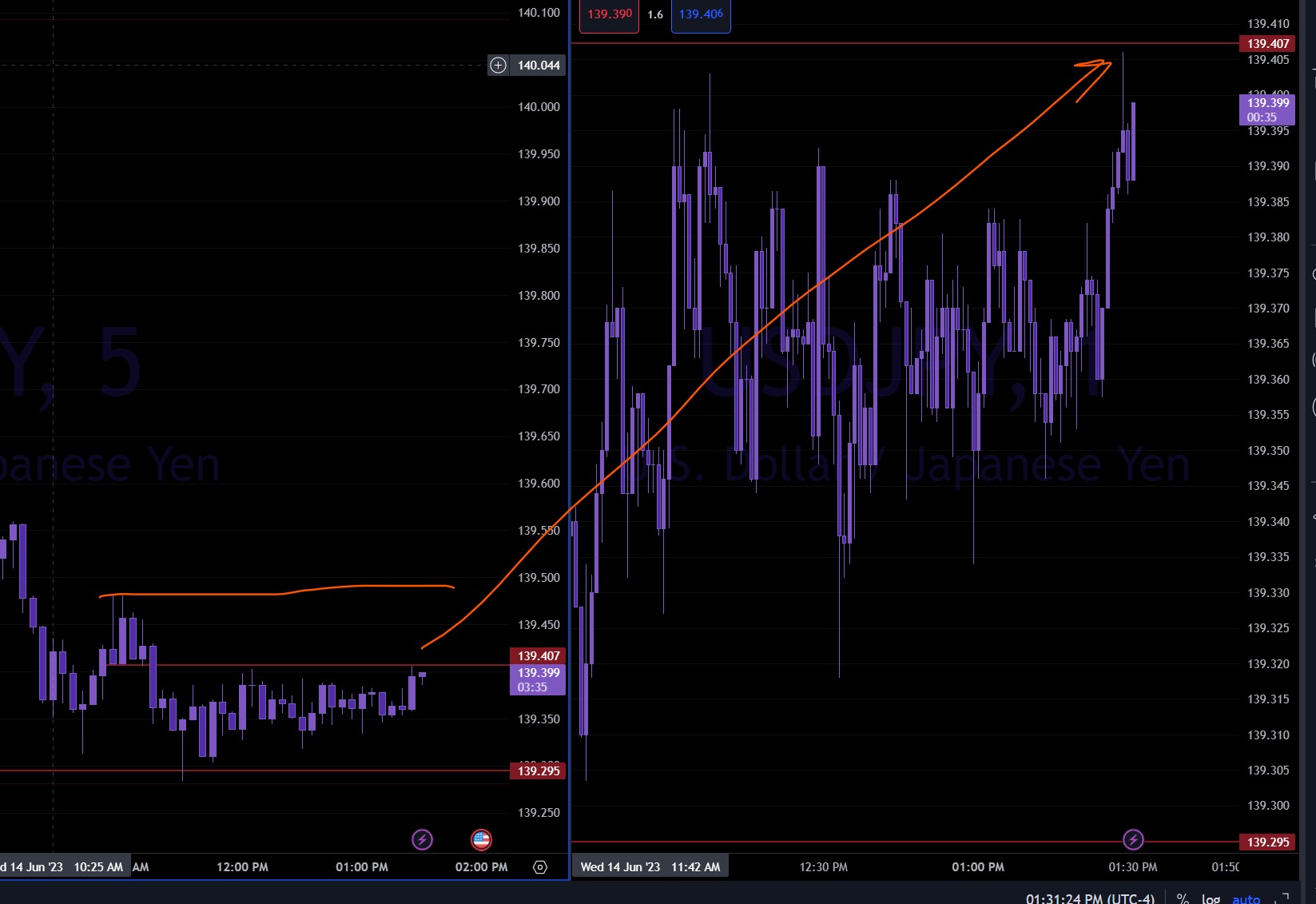Image resolution: width=1316 pixels, height=904 pixels.
Task: Click the red 139.295 label on 1-minute chart
Action: (x=1268, y=842)
